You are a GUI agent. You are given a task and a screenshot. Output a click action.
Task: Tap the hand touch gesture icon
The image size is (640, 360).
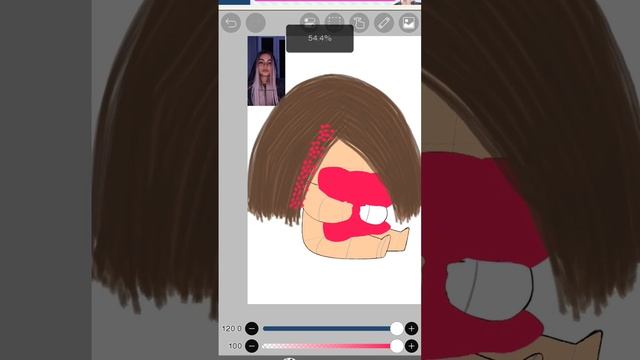coord(360,23)
